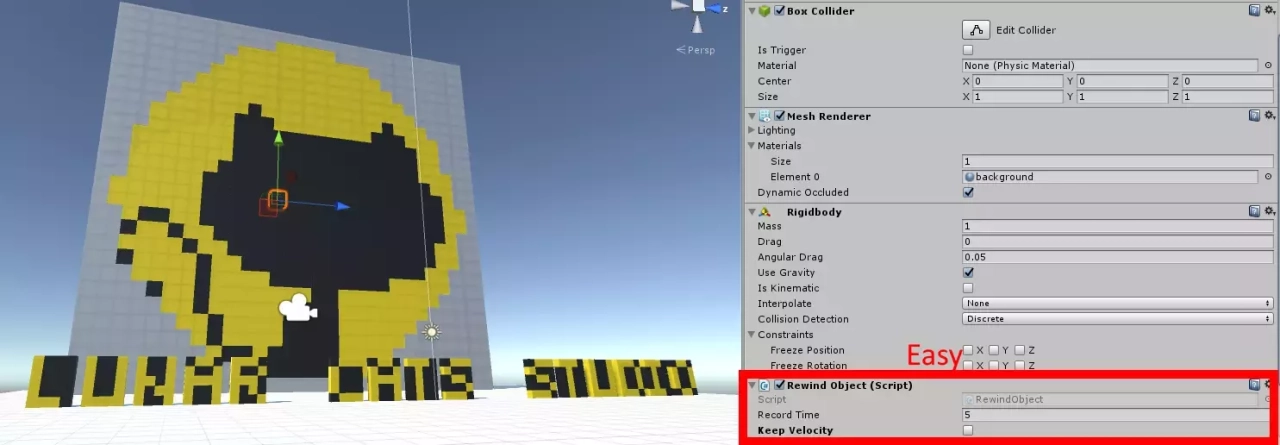Collapse the Box Collider component foldout
Screen dimensions: 1280x445
click(x=752, y=11)
